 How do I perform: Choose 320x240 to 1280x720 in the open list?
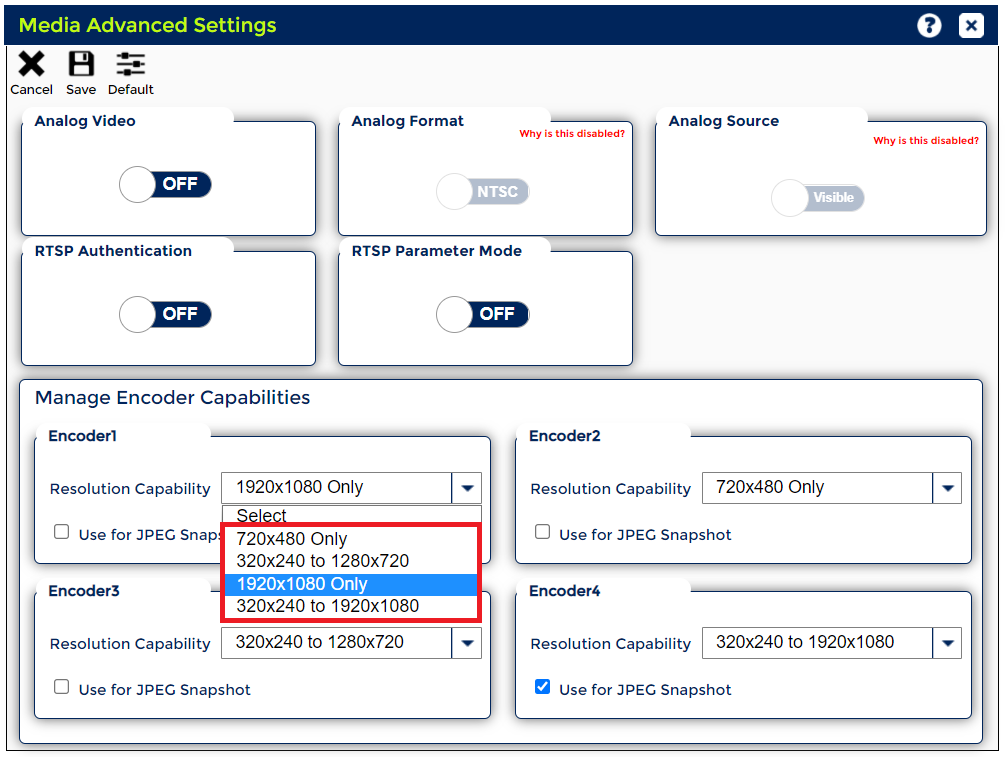[x=351, y=562]
